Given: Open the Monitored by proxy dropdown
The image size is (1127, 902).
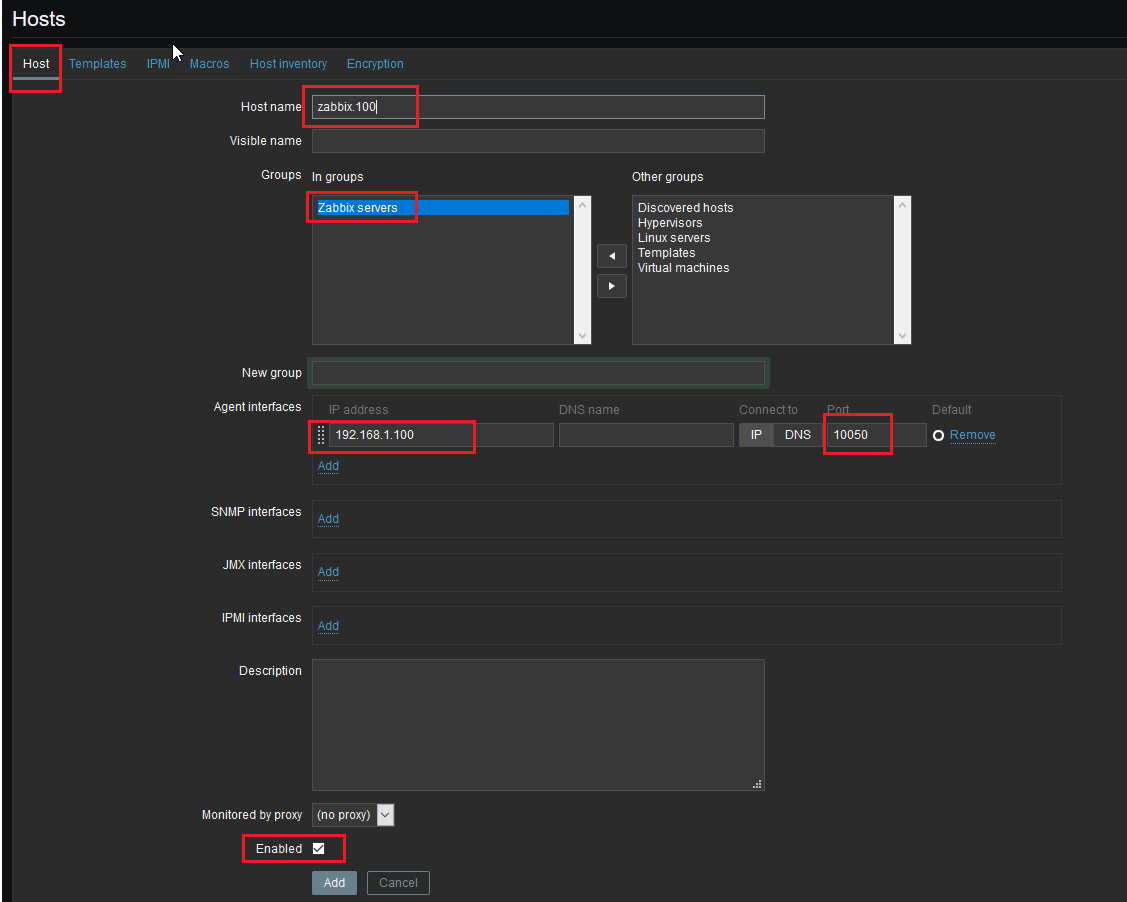Looking at the screenshot, I should 353,815.
